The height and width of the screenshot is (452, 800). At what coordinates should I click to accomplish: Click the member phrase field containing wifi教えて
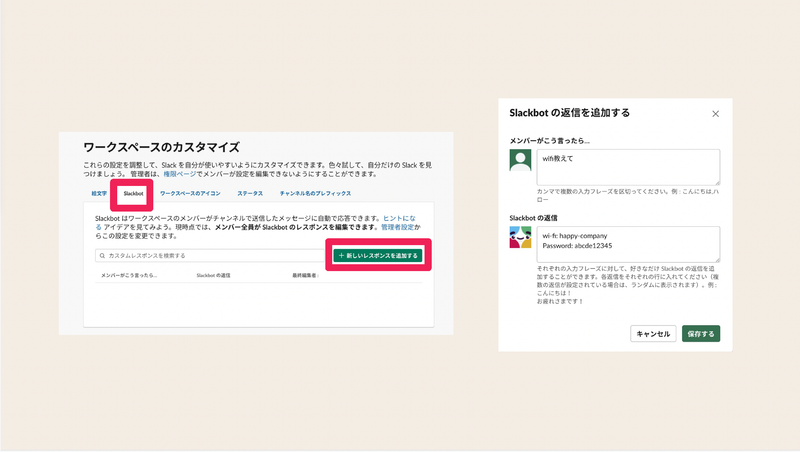628,167
